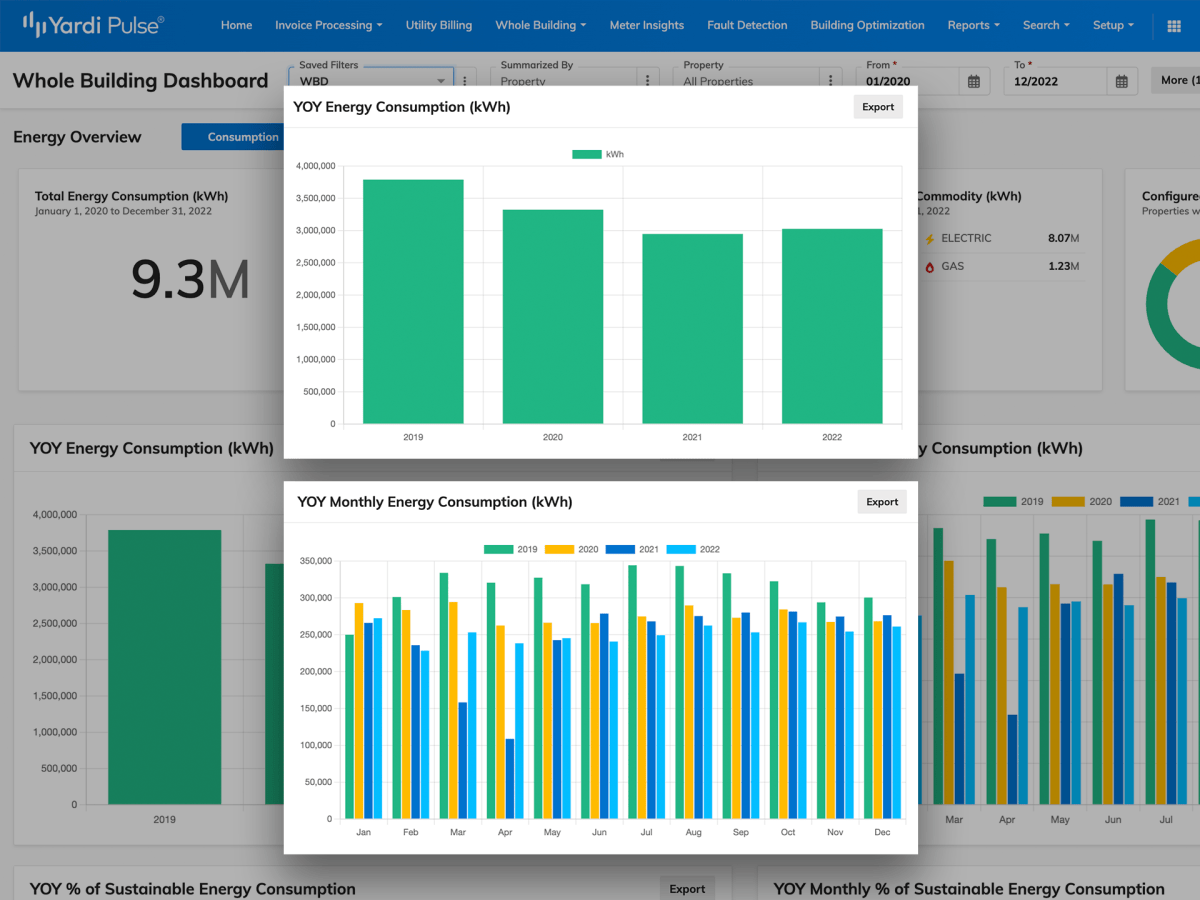
Task: Click the Apr axis label in monthly popup
Action: coord(505,832)
